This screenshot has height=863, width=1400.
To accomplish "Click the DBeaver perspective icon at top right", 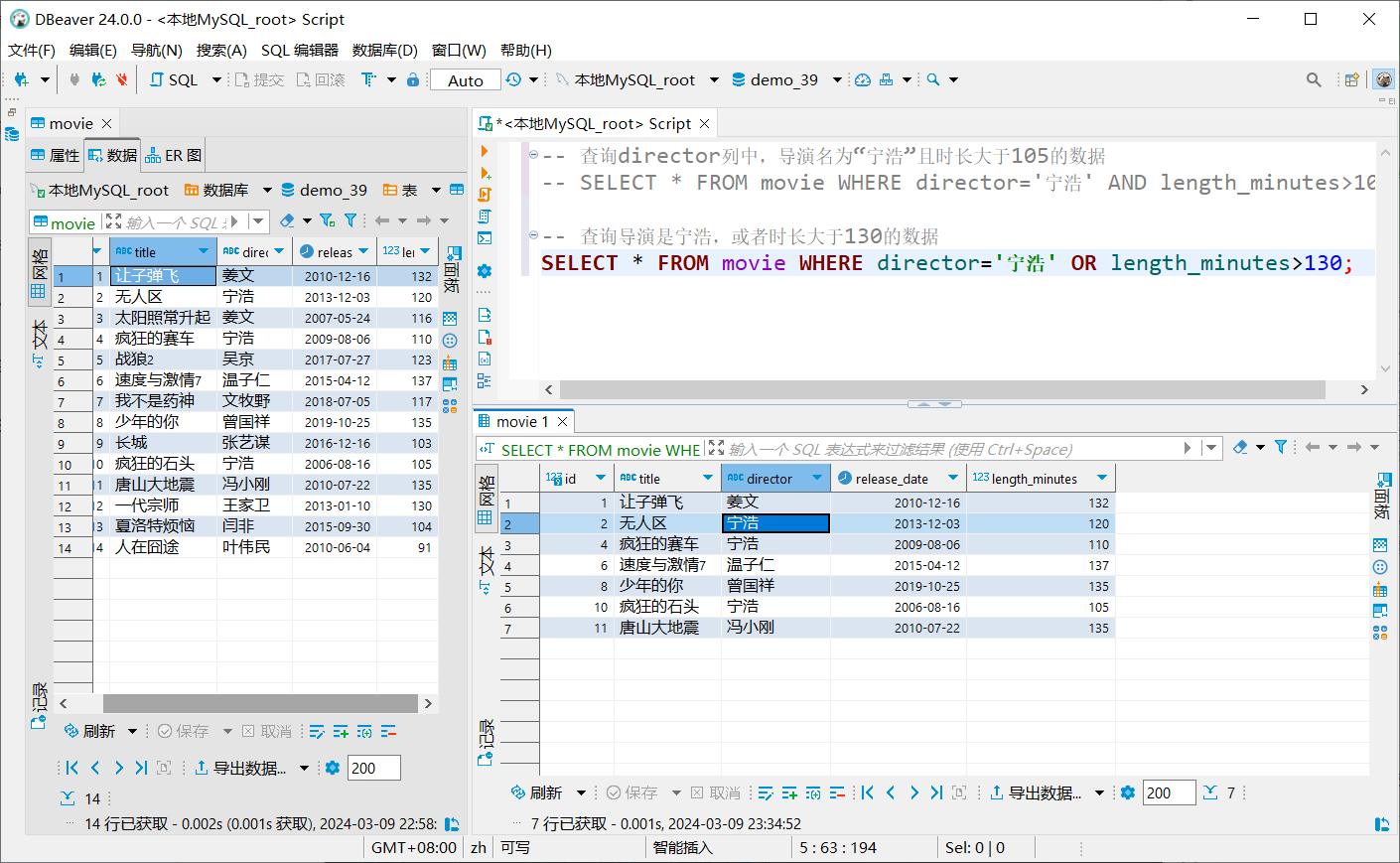I will pyautogui.click(x=1384, y=79).
